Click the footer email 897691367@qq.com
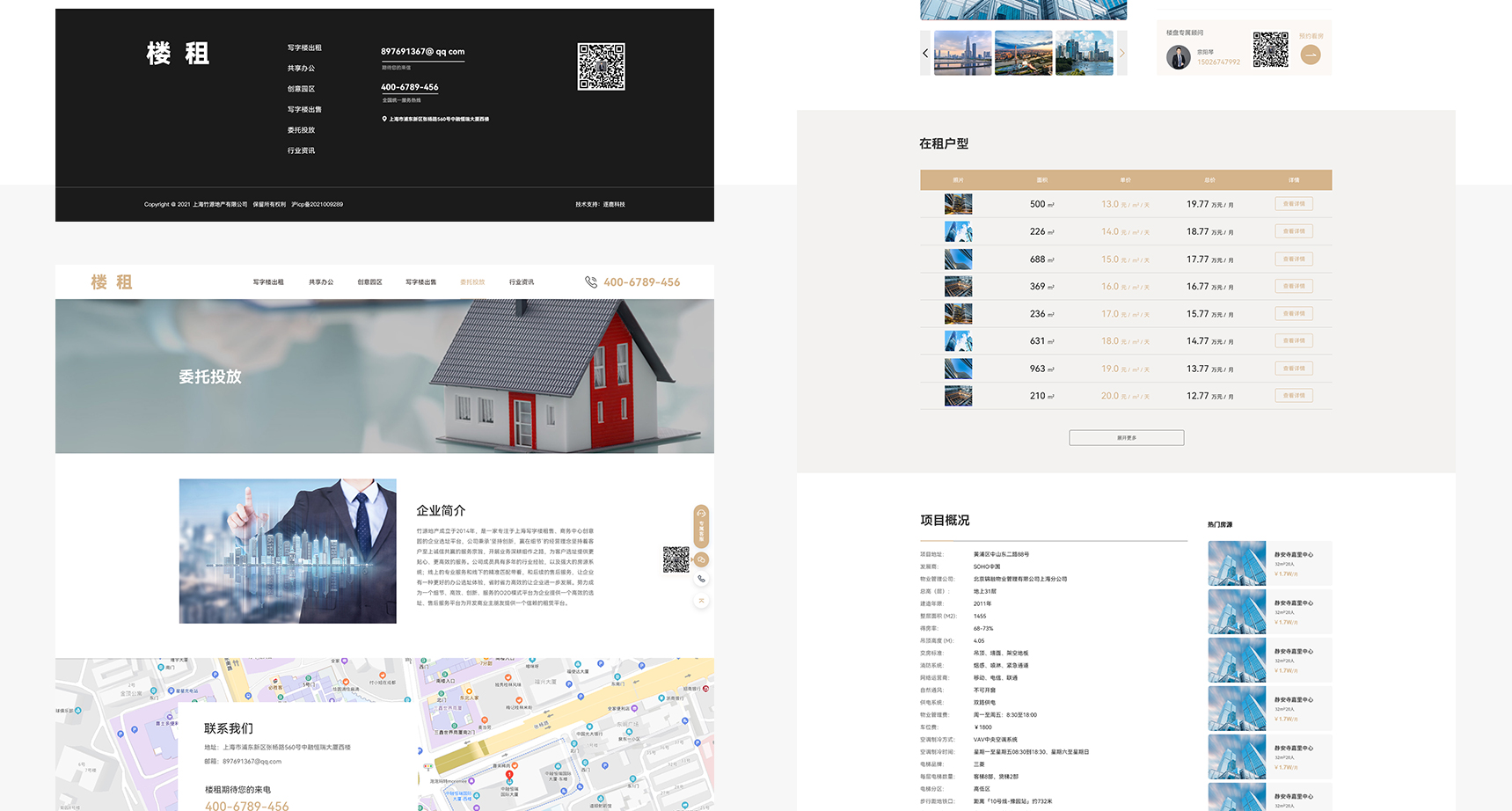The image size is (1512, 811). point(422,52)
